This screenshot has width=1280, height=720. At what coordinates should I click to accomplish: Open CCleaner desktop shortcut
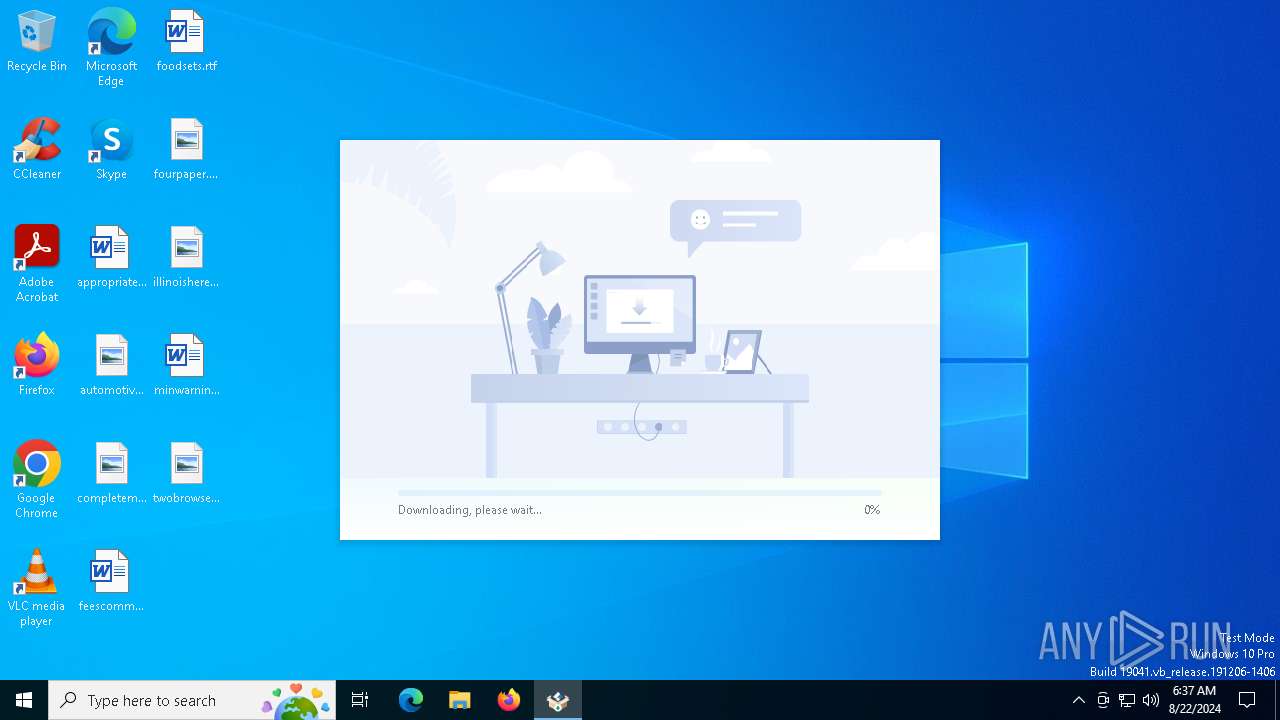tap(37, 150)
